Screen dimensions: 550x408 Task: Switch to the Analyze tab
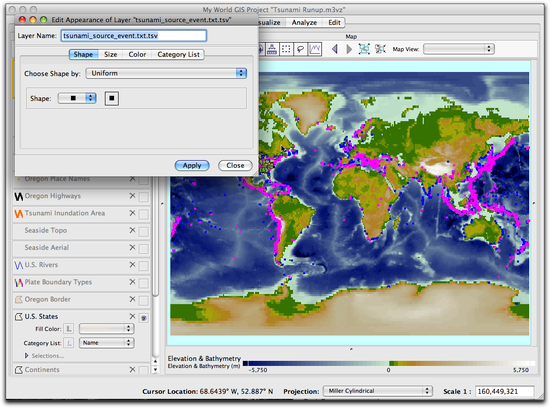pos(304,22)
